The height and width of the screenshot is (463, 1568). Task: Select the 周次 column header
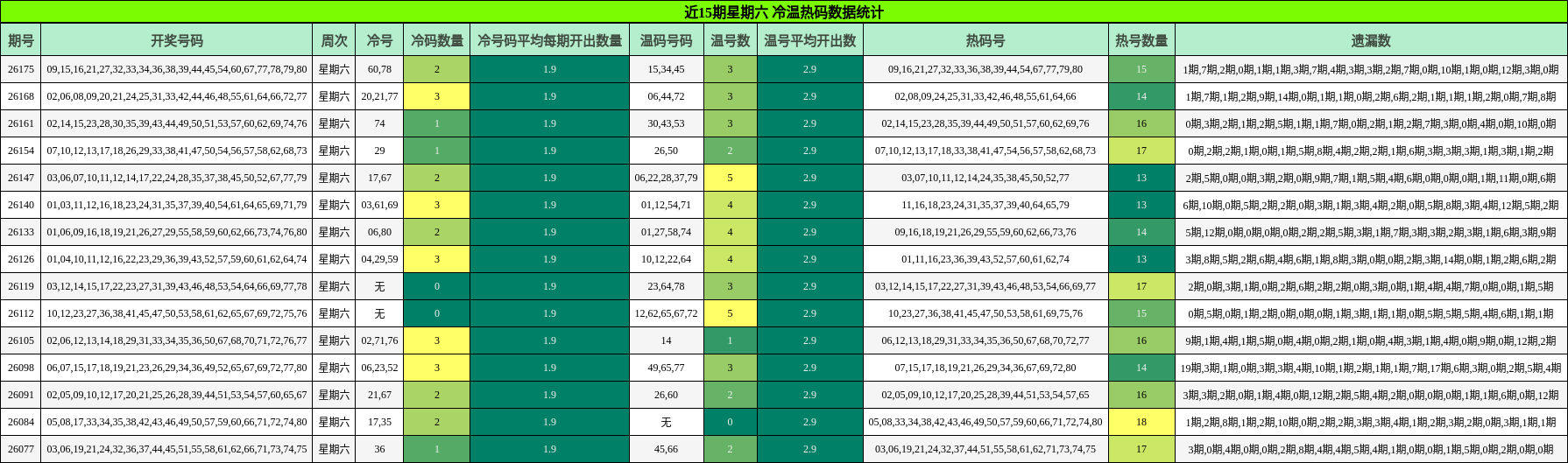point(334,40)
